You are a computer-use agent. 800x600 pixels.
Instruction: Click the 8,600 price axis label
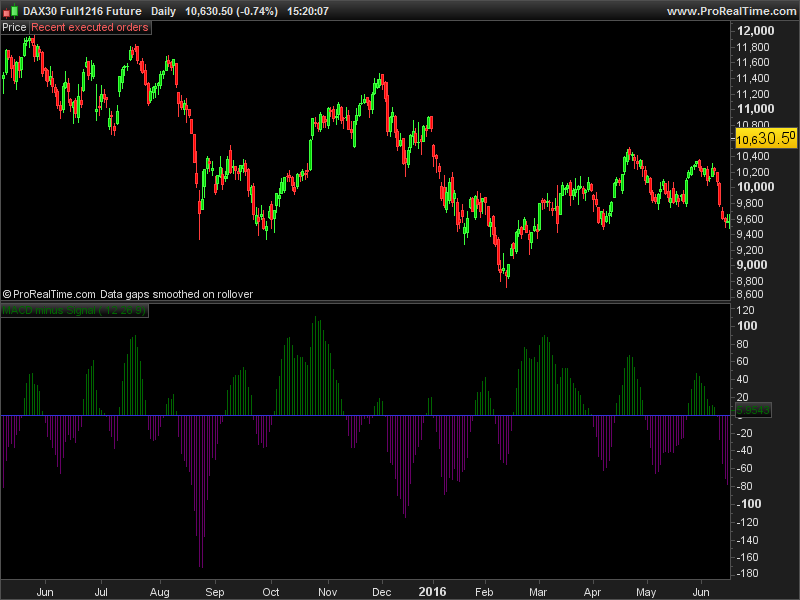coord(749,294)
